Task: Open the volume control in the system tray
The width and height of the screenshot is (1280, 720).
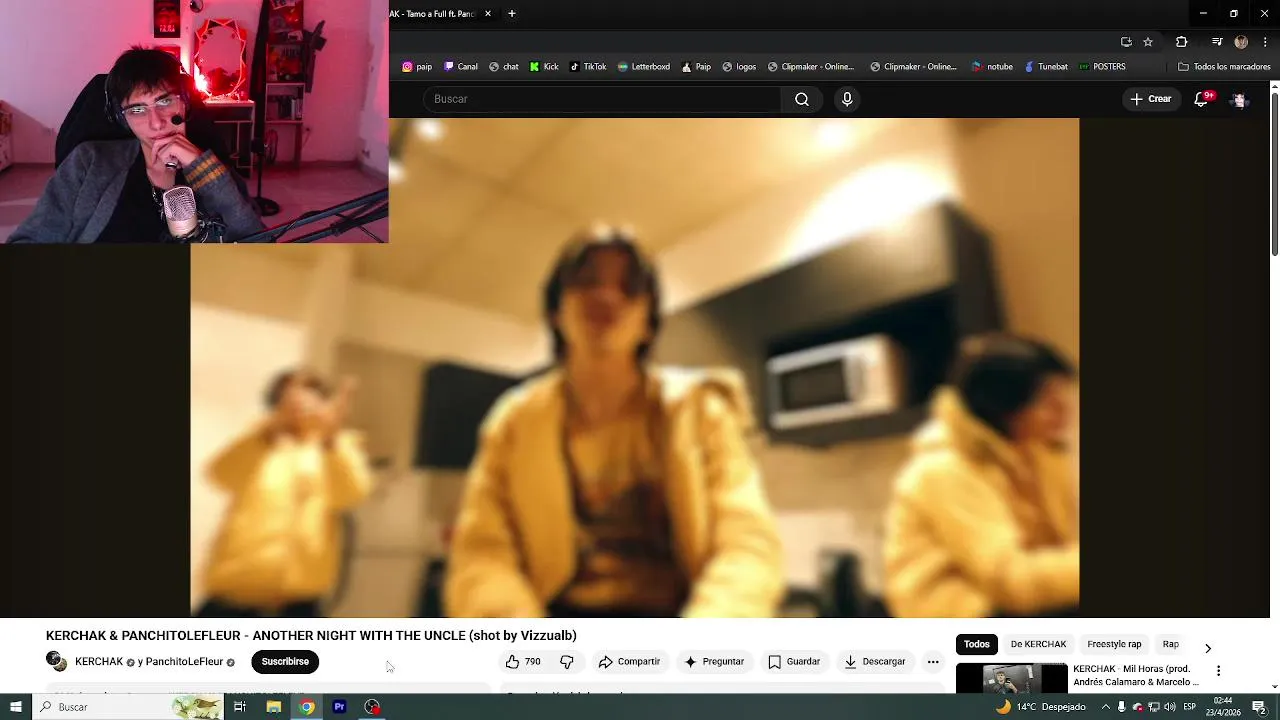Action: [x=1170, y=707]
